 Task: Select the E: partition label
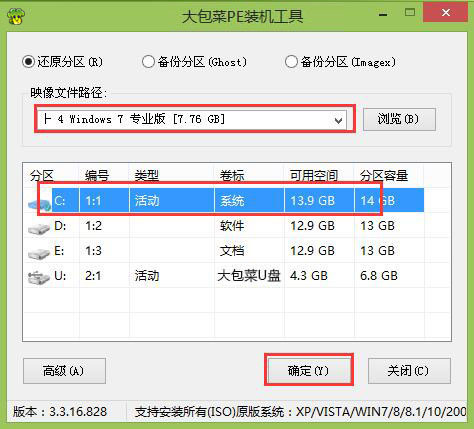(x=59, y=251)
